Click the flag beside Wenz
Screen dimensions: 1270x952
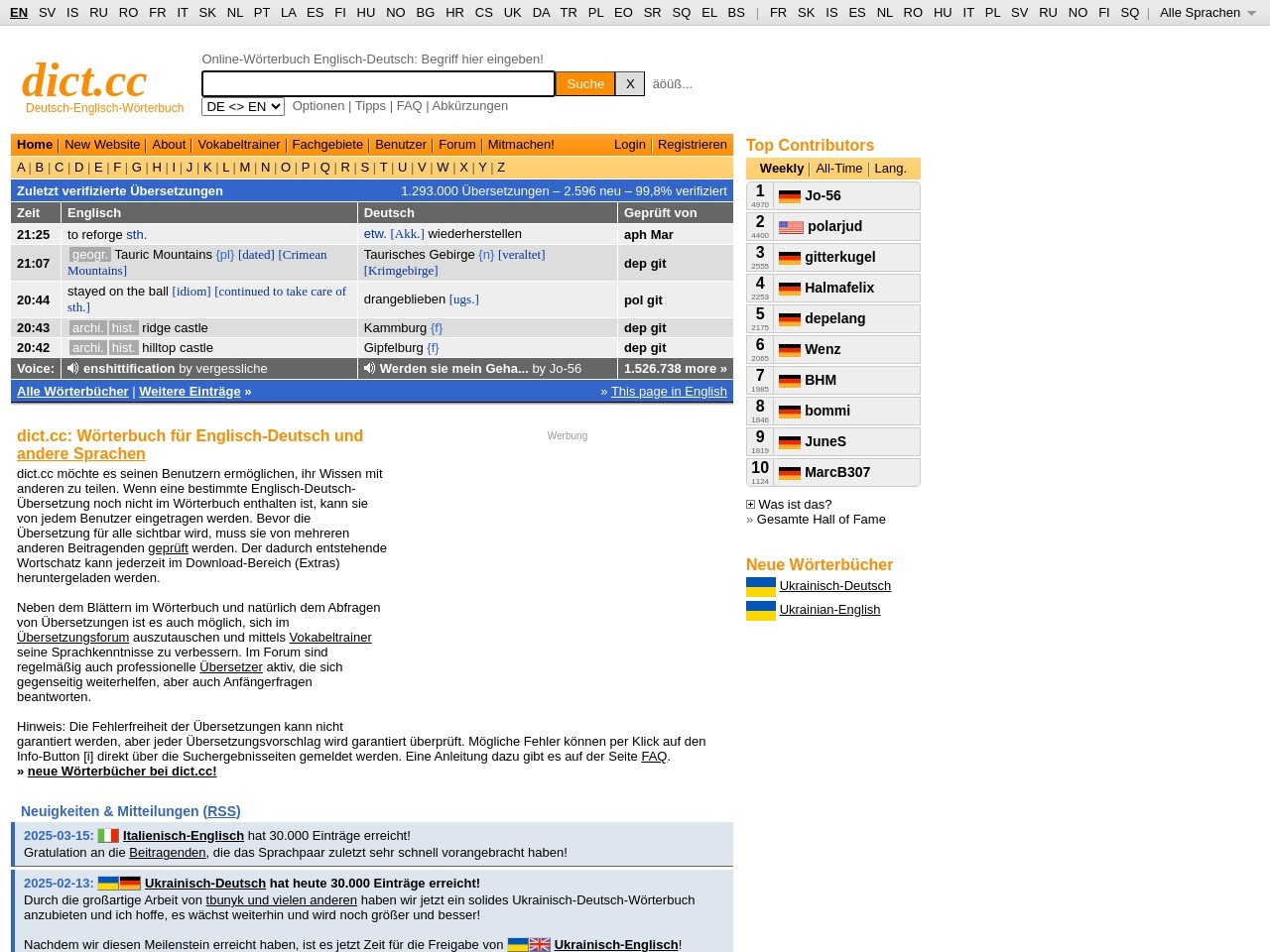click(790, 350)
